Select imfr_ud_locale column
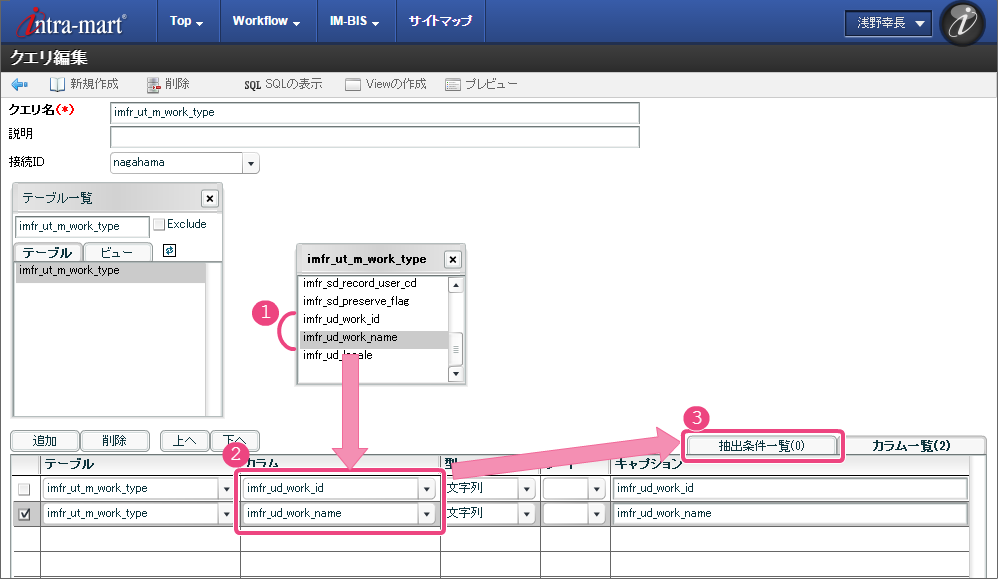Viewport: 998px width, 579px height. tap(373, 355)
